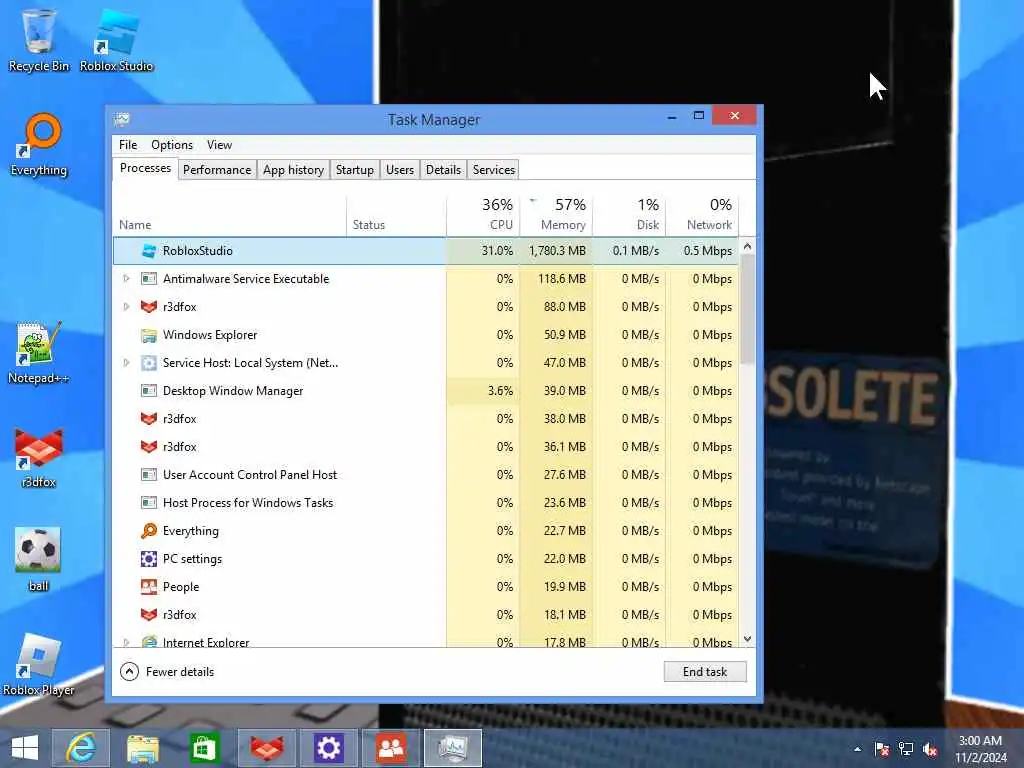Sort by the Status column header
The width and height of the screenshot is (1024, 768).
tap(396, 216)
